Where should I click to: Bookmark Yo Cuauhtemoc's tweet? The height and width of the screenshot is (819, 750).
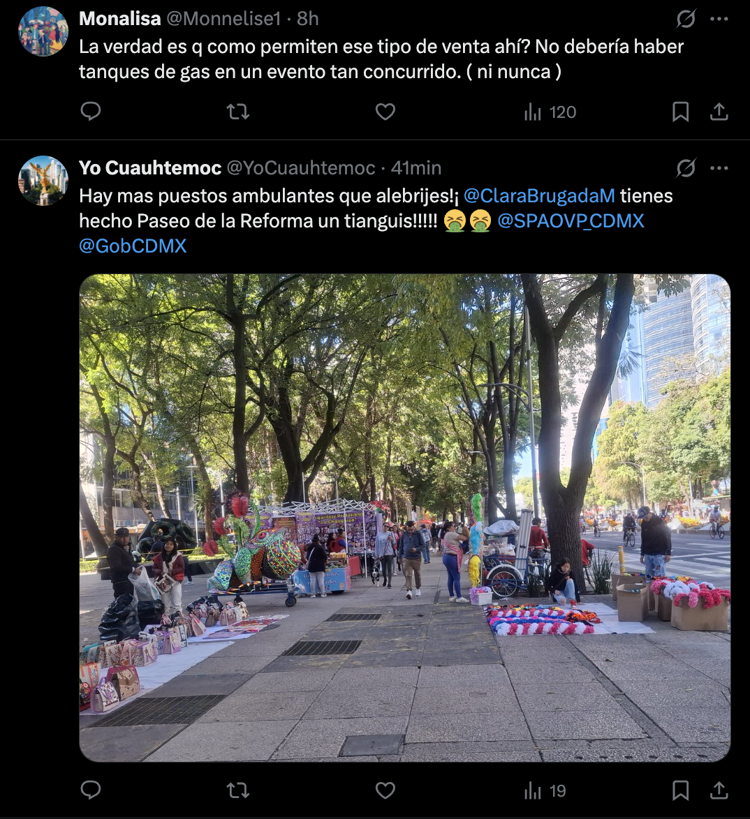[680, 791]
